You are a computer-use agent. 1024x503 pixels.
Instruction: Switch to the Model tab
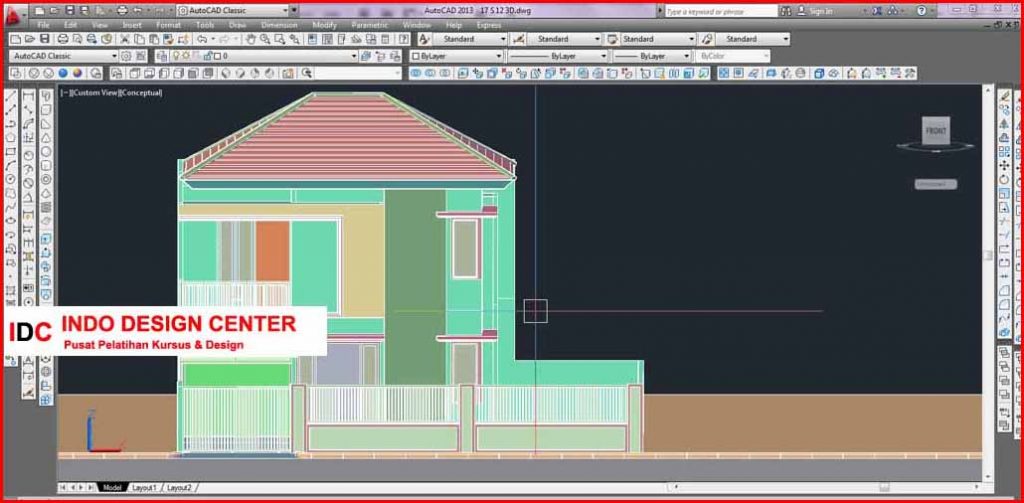tap(112, 487)
